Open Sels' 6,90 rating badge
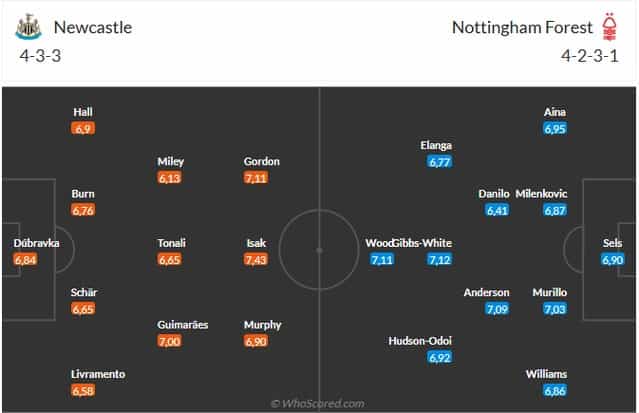 [613, 259]
